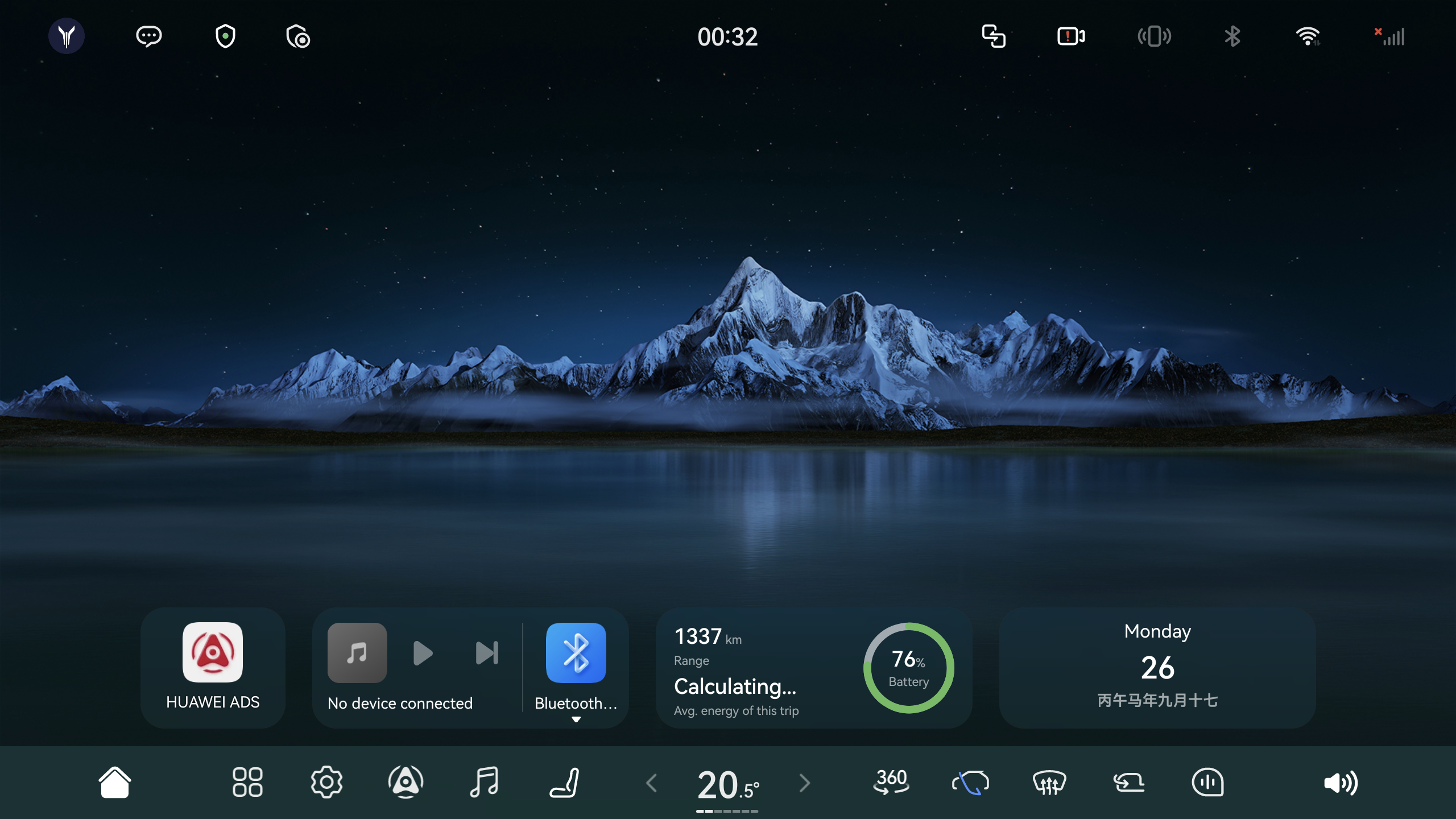Open seat adjustment controls

[564, 783]
